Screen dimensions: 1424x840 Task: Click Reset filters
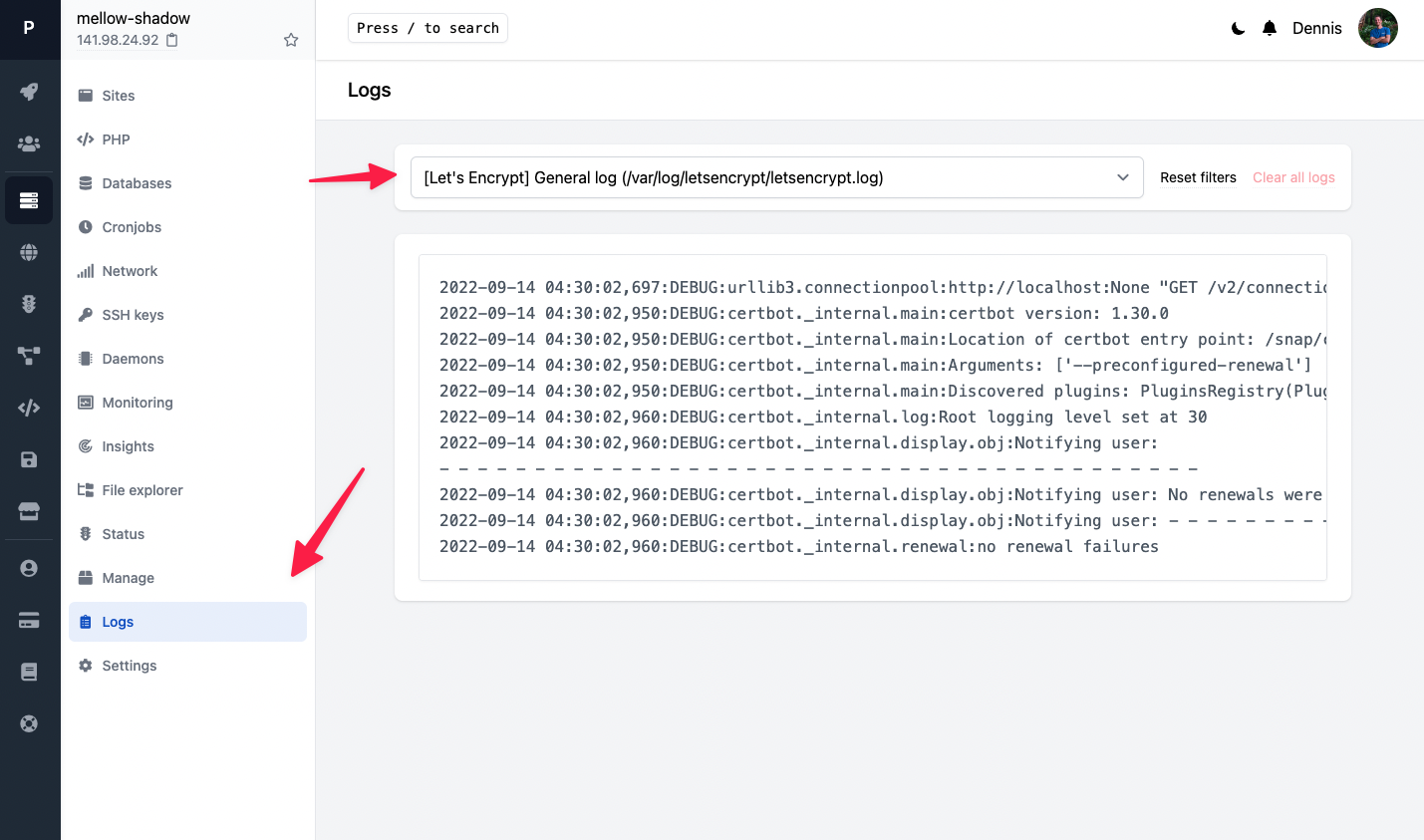(x=1198, y=177)
